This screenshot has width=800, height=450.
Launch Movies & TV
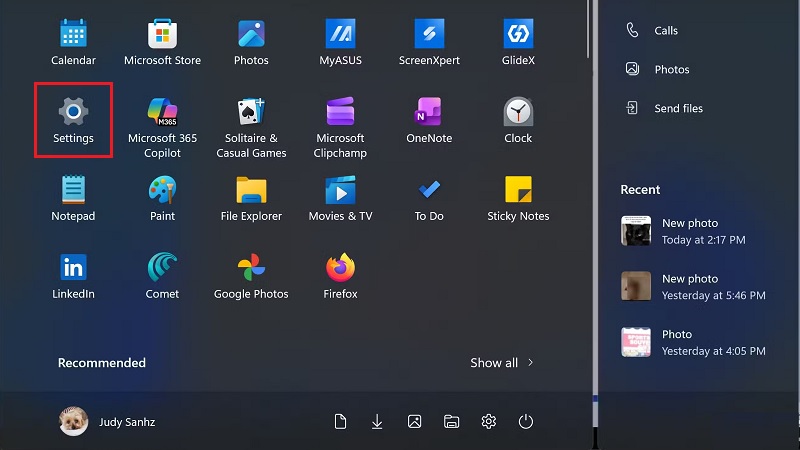point(340,198)
